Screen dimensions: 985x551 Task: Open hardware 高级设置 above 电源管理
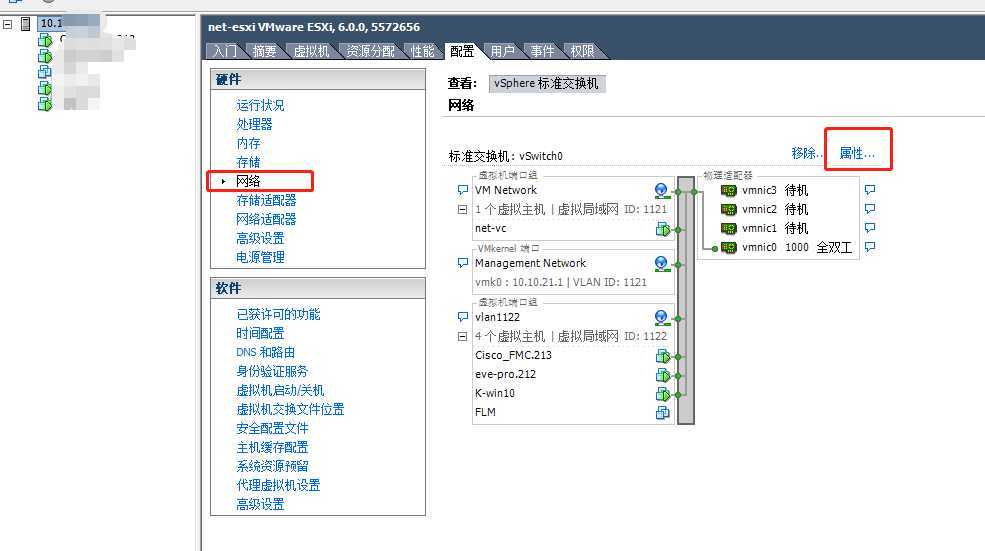click(x=260, y=238)
